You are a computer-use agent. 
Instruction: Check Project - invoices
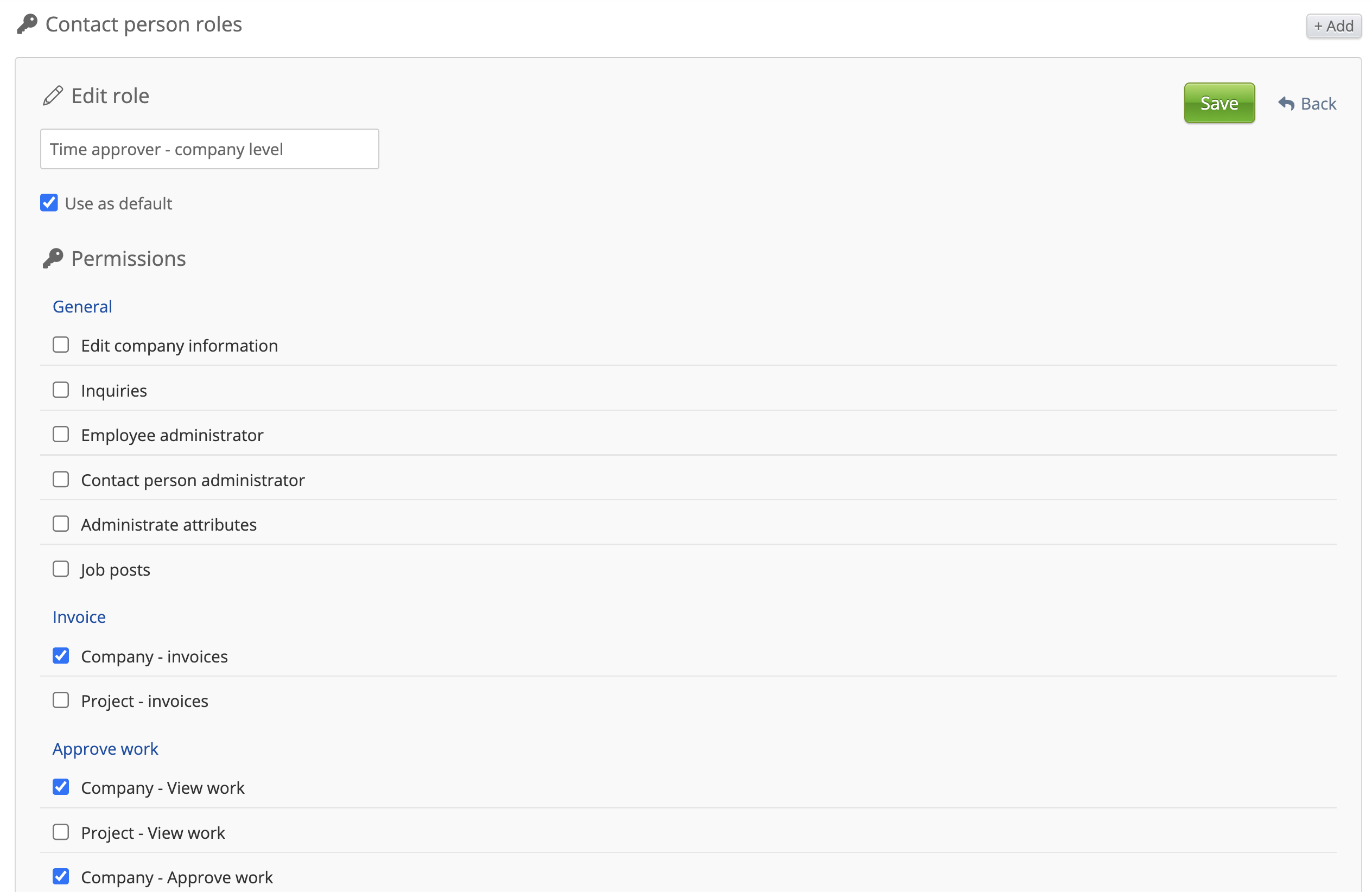(x=61, y=700)
